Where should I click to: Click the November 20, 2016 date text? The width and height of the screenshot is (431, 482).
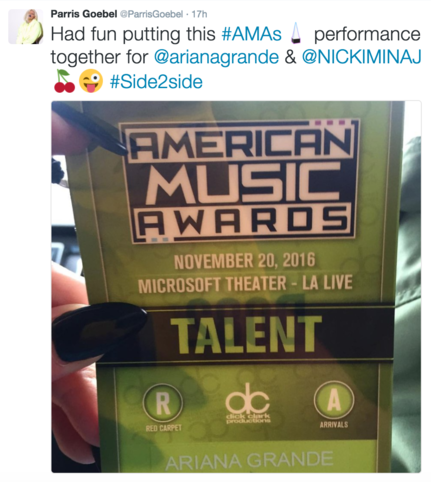[x=244, y=261]
